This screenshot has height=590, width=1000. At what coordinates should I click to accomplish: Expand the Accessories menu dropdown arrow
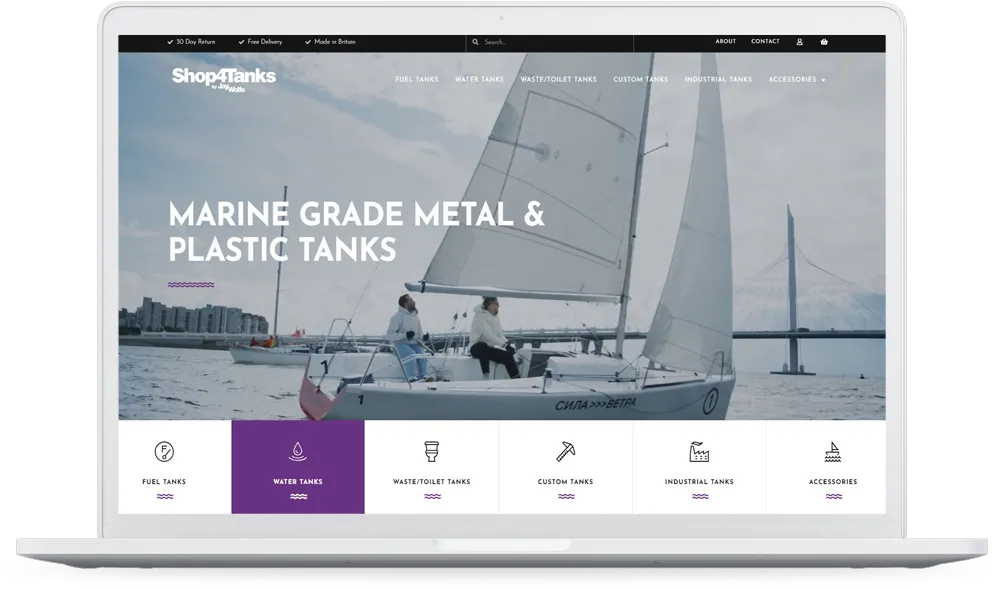[x=823, y=80]
